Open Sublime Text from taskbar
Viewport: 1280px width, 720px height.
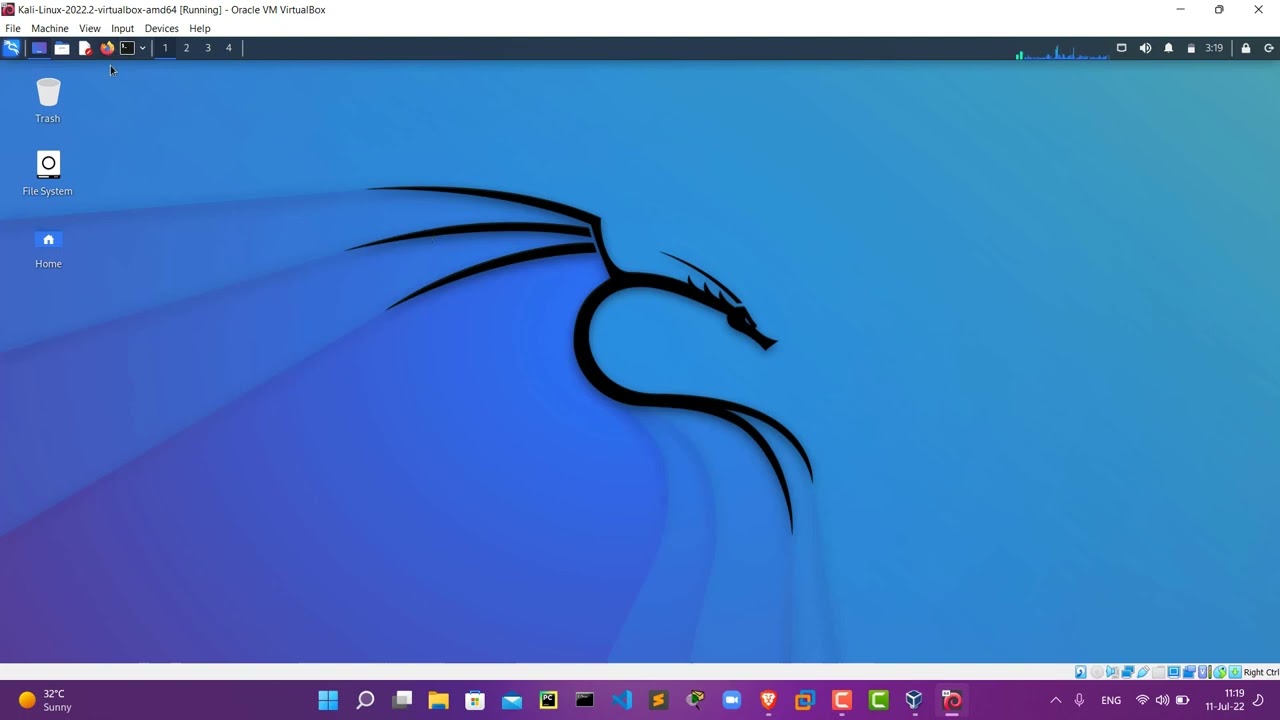(x=658, y=700)
